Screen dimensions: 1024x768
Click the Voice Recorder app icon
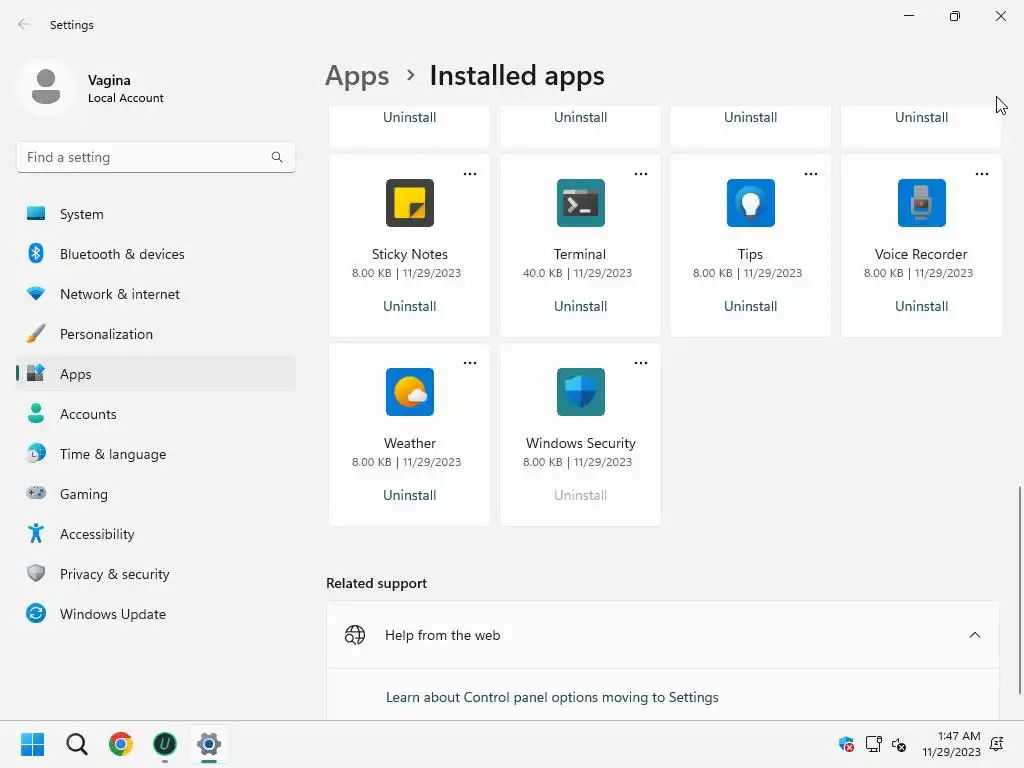(x=921, y=203)
